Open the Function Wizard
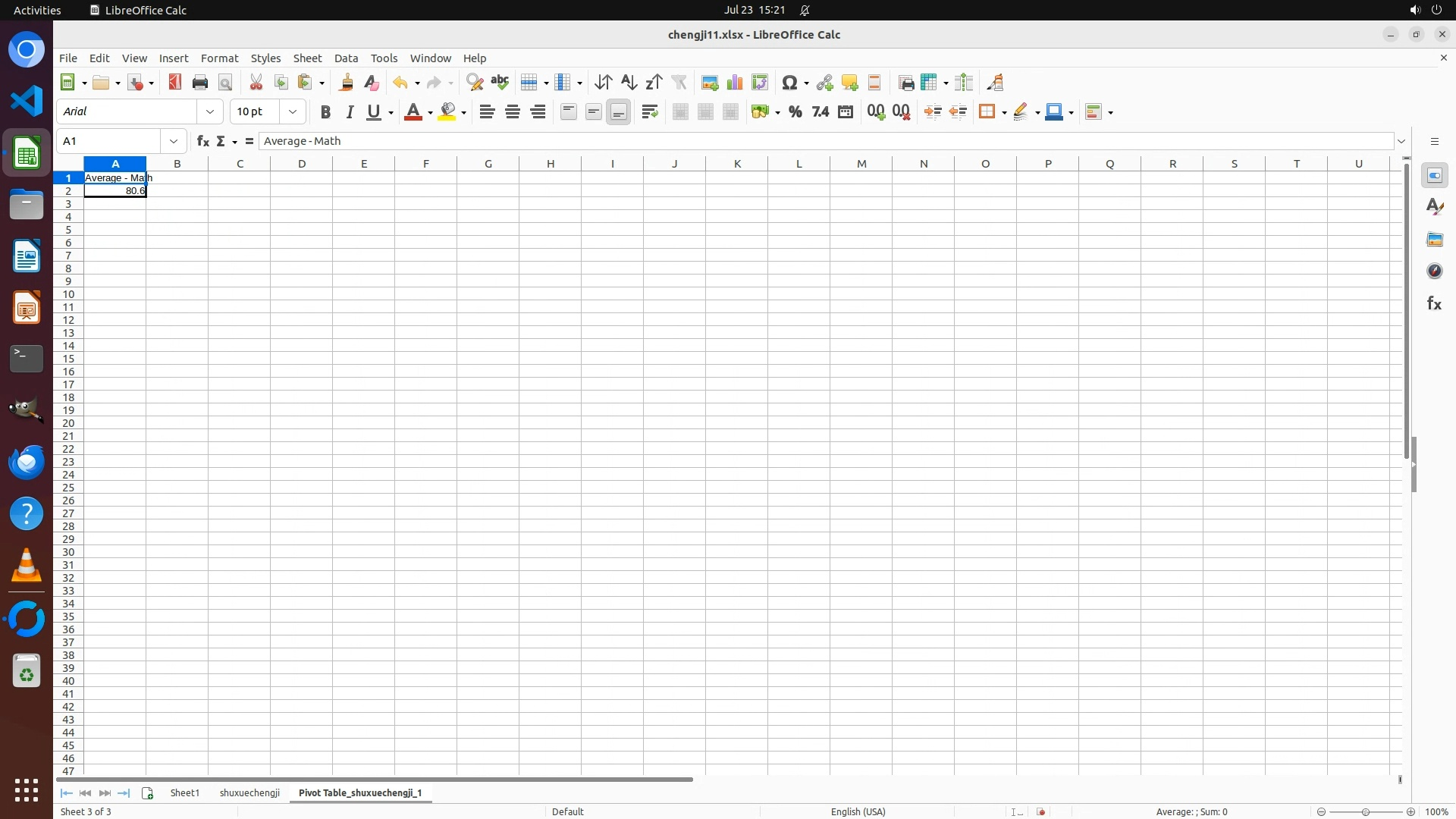 point(202,141)
